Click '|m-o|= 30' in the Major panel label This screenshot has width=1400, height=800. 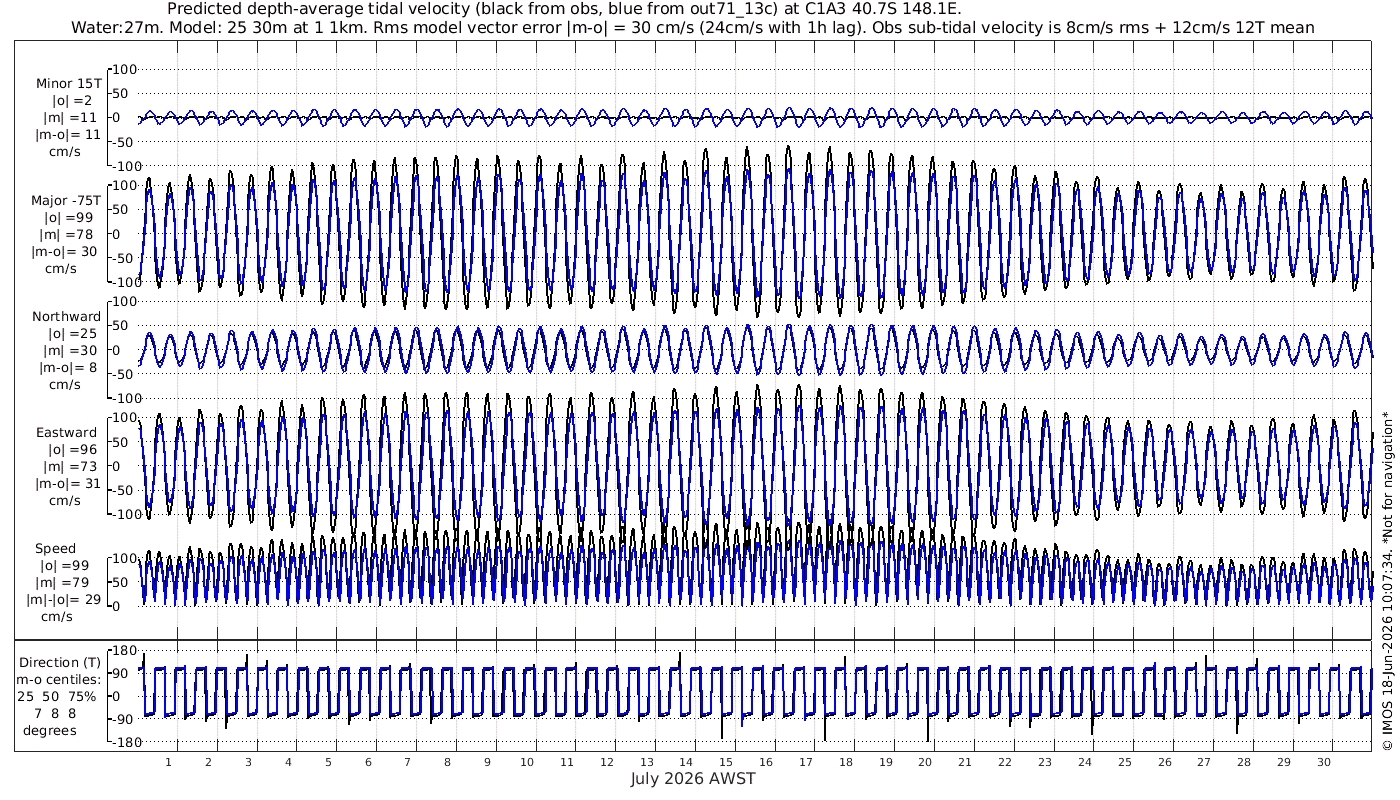(65, 252)
